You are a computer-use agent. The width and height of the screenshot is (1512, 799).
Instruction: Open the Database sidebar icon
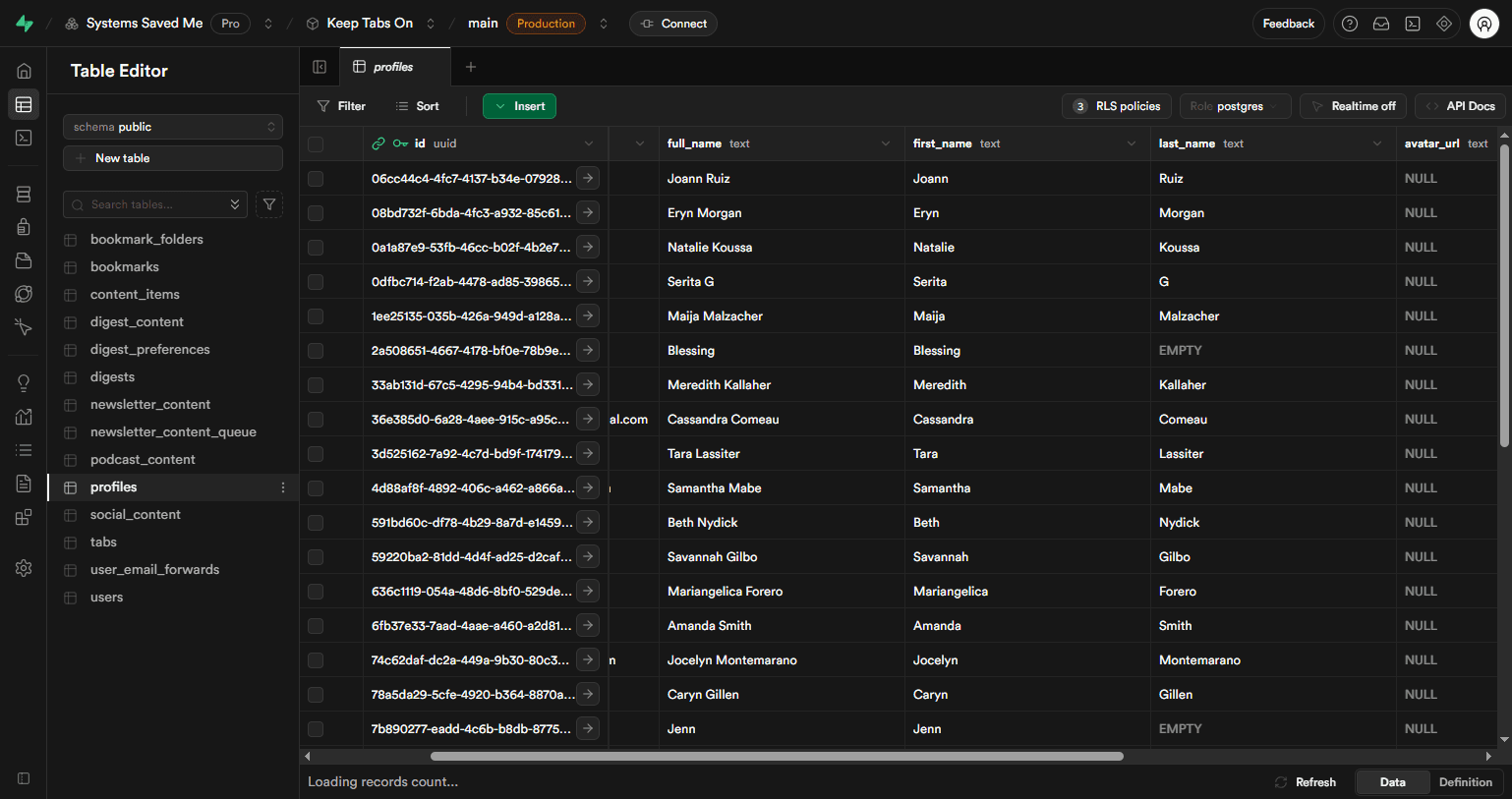coord(24,195)
